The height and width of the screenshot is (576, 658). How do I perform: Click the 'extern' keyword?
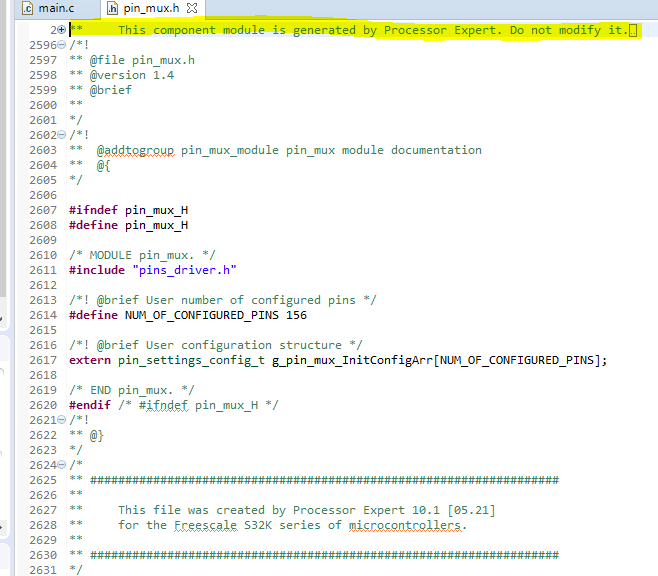click(90, 360)
